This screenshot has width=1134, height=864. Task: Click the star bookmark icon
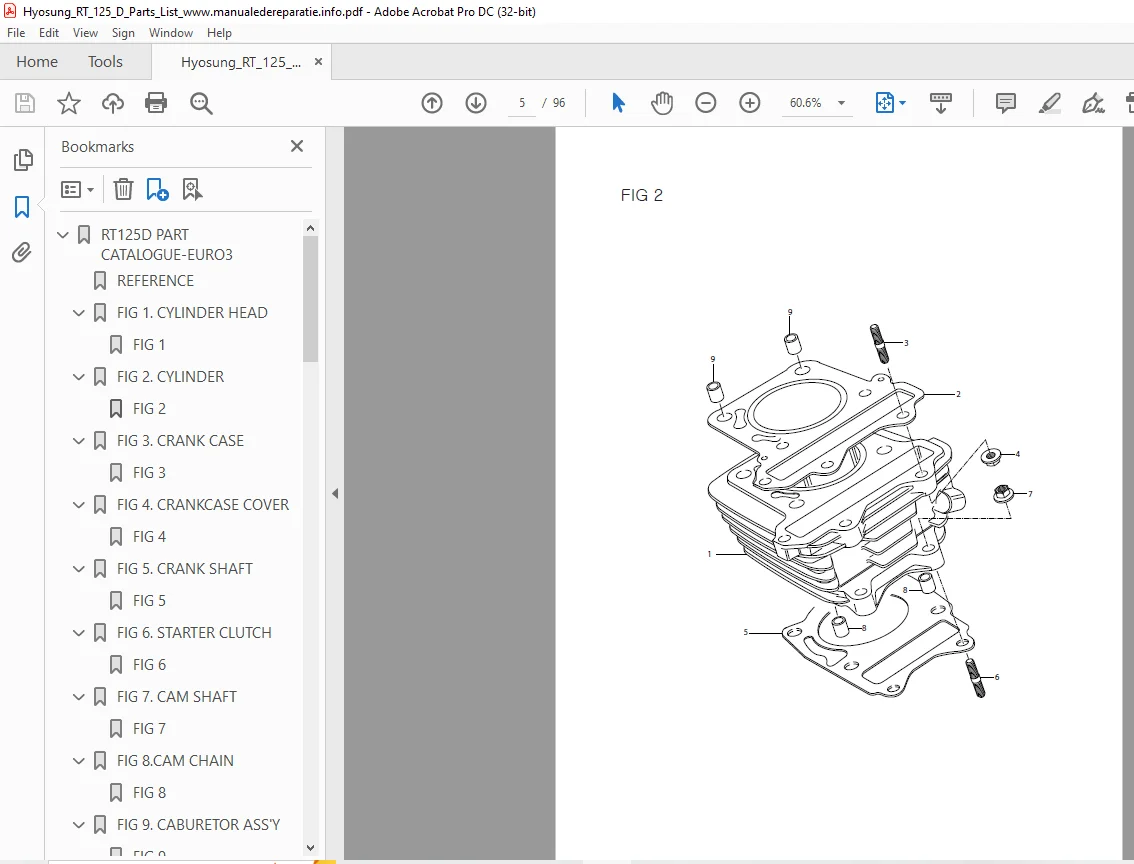(x=69, y=103)
